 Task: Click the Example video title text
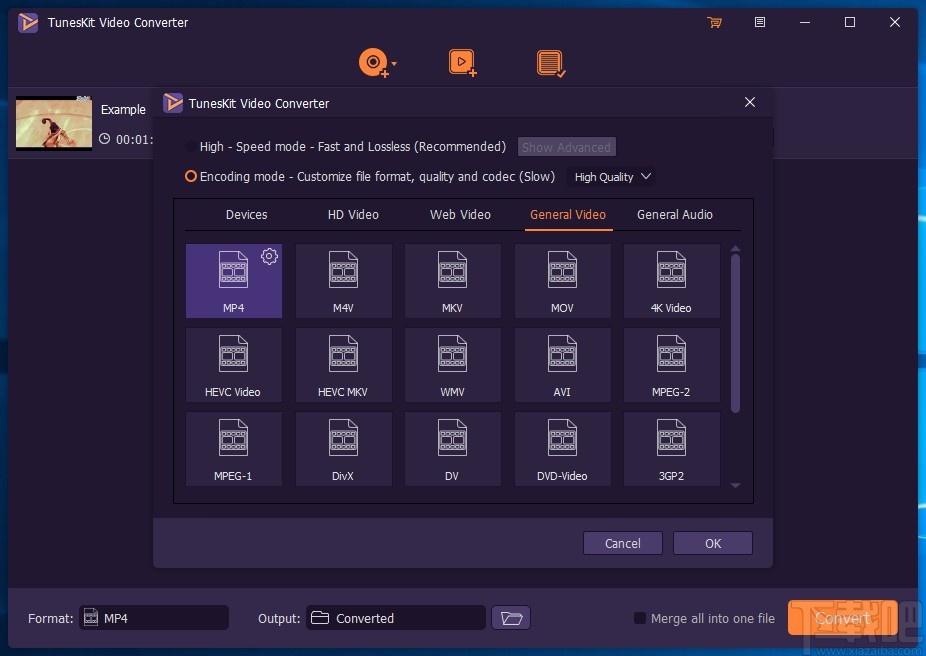pyautogui.click(x=123, y=110)
